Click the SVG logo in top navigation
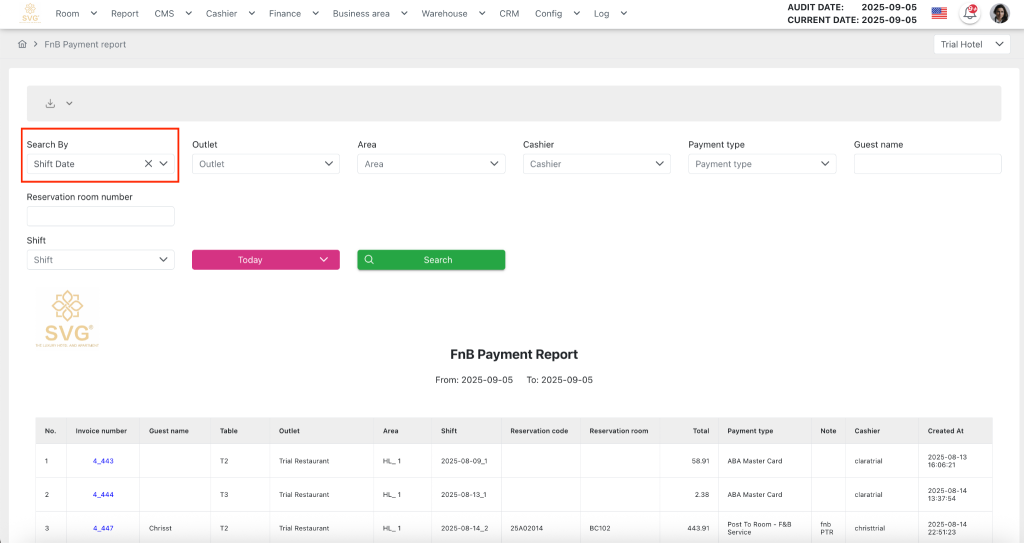1024x543 pixels. pyautogui.click(x=30, y=14)
